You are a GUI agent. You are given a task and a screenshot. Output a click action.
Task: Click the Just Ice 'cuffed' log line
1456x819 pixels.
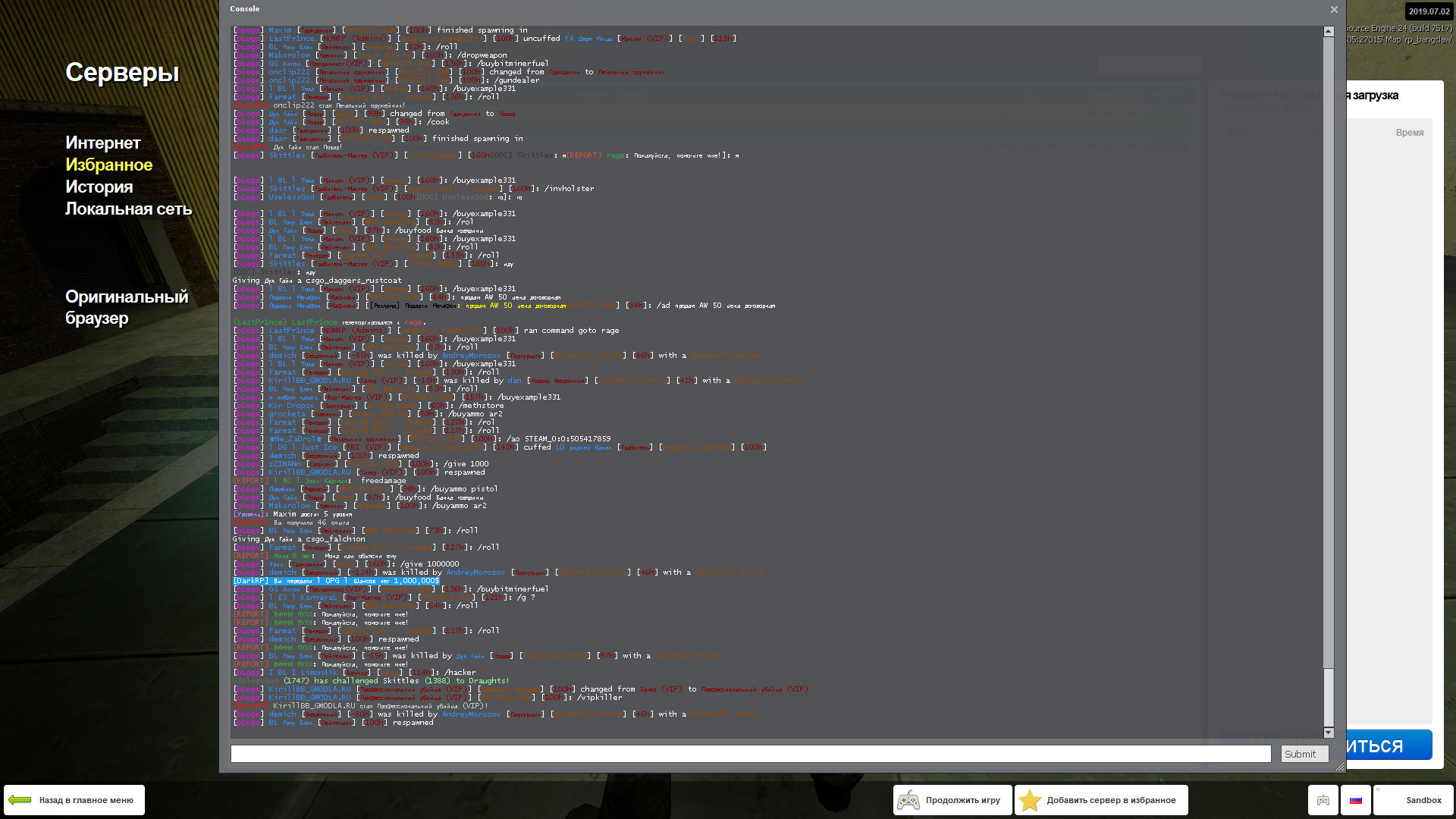click(500, 447)
